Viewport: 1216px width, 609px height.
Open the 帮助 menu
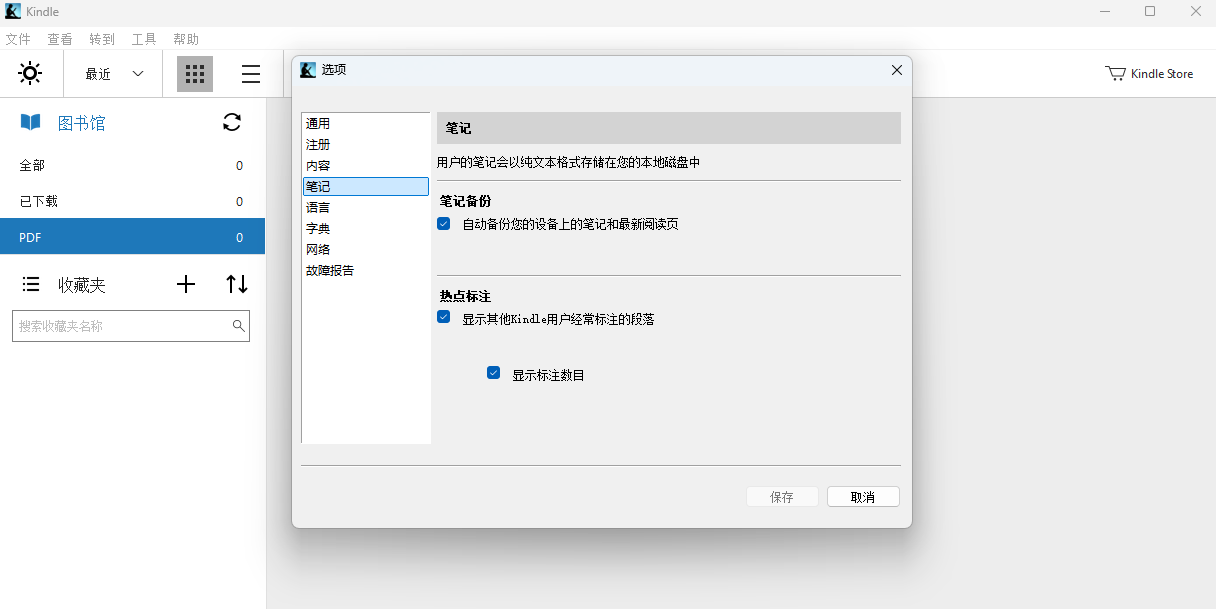point(185,38)
